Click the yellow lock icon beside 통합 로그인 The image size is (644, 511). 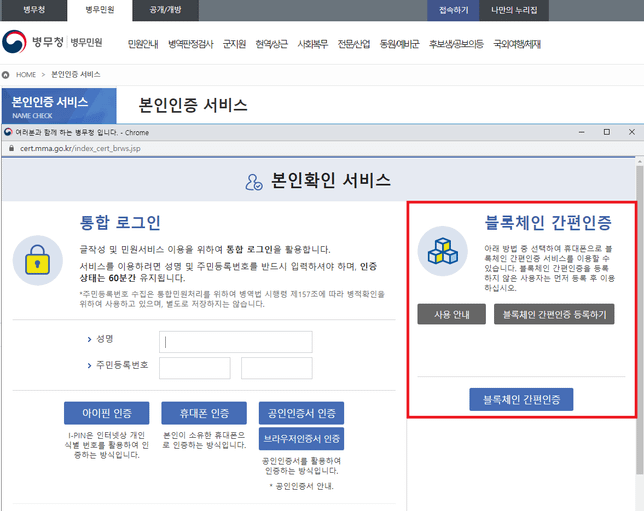tap(38, 260)
